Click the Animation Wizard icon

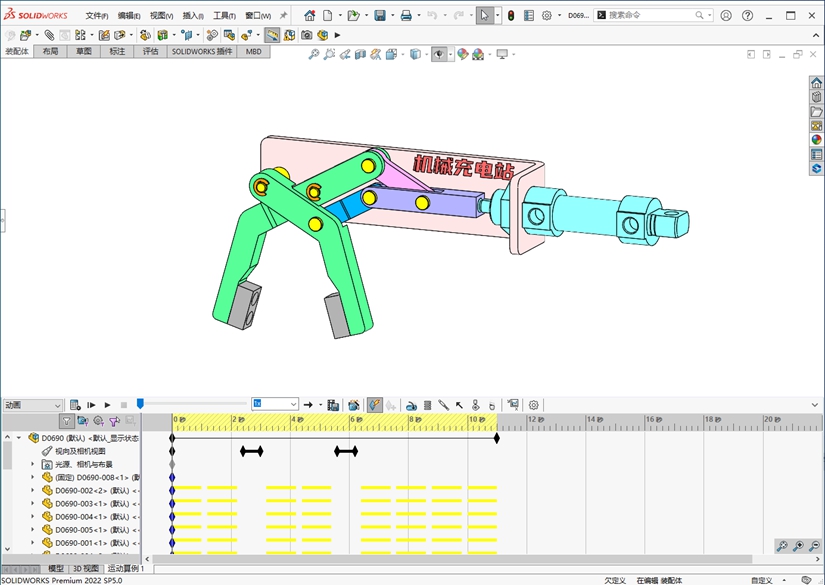(x=354, y=405)
